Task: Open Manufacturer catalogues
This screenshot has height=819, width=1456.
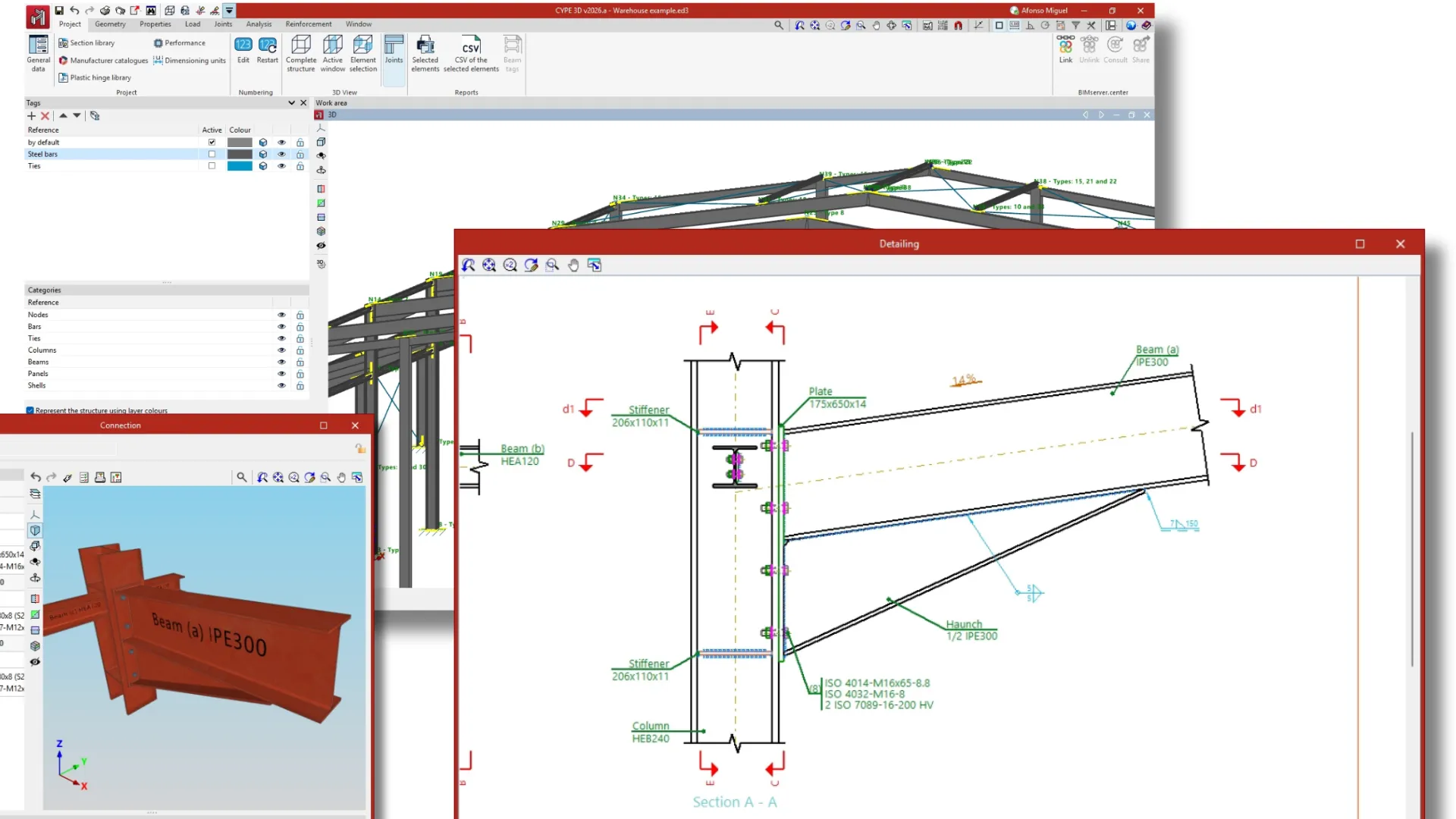Action: [104, 61]
